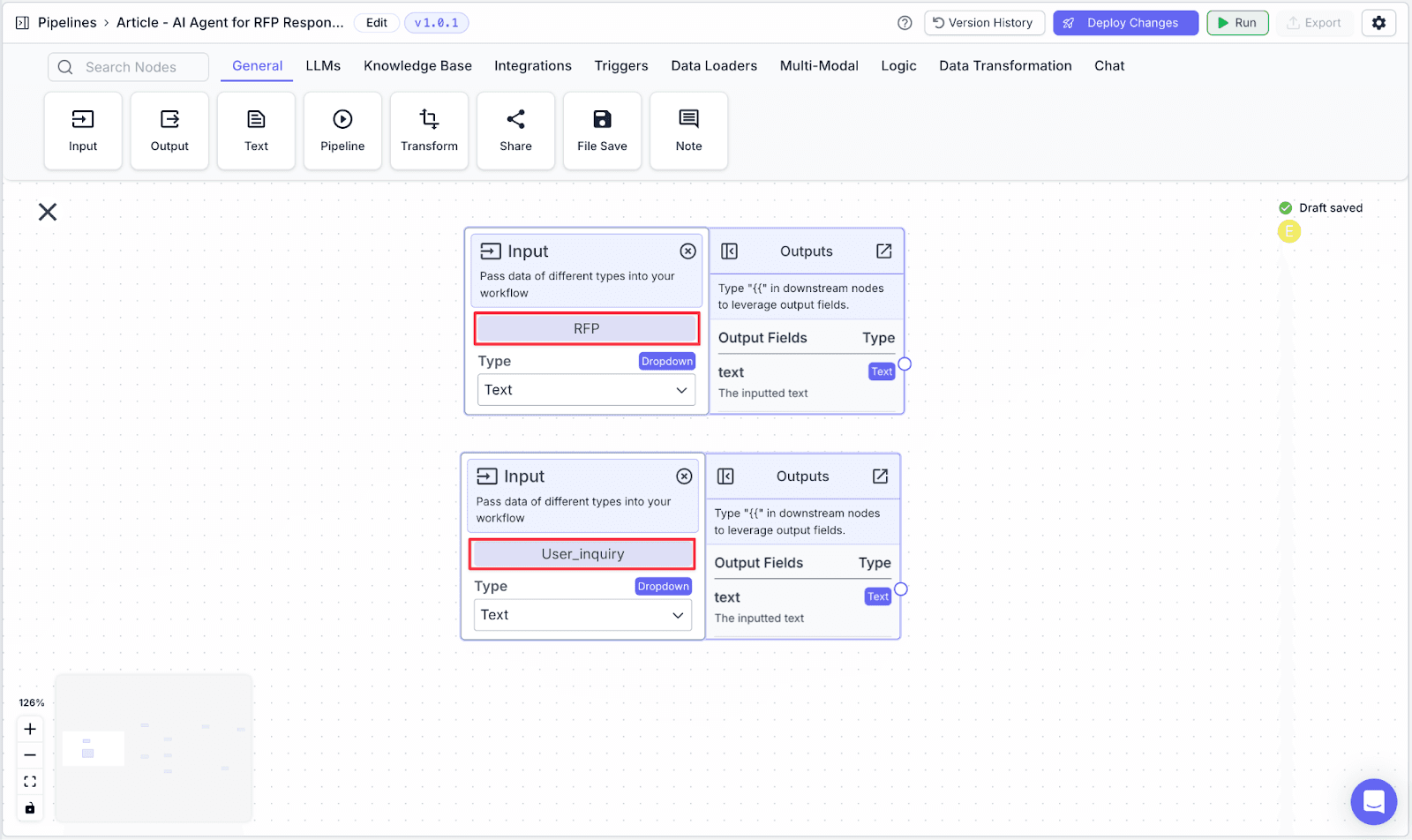Viewport: 1412px width, 840px height.
Task: Toggle the sidebar panel icon beside Pipelines
Action: (x=22, y=23)
